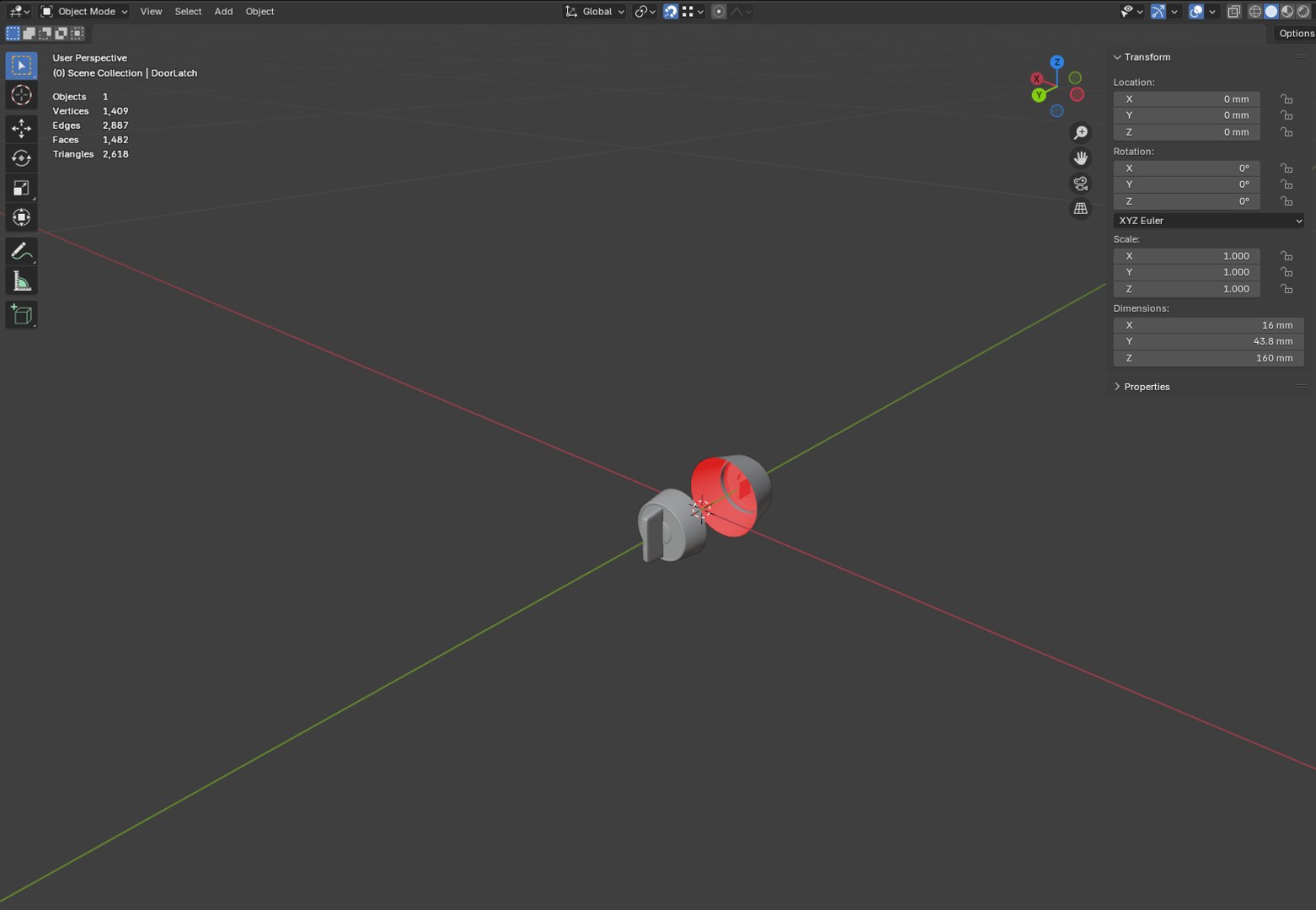Click the Dimensions Z field showing 160 mm
The height and width of the screenshot is (910, 1316).
click(x=1209, y=358)
